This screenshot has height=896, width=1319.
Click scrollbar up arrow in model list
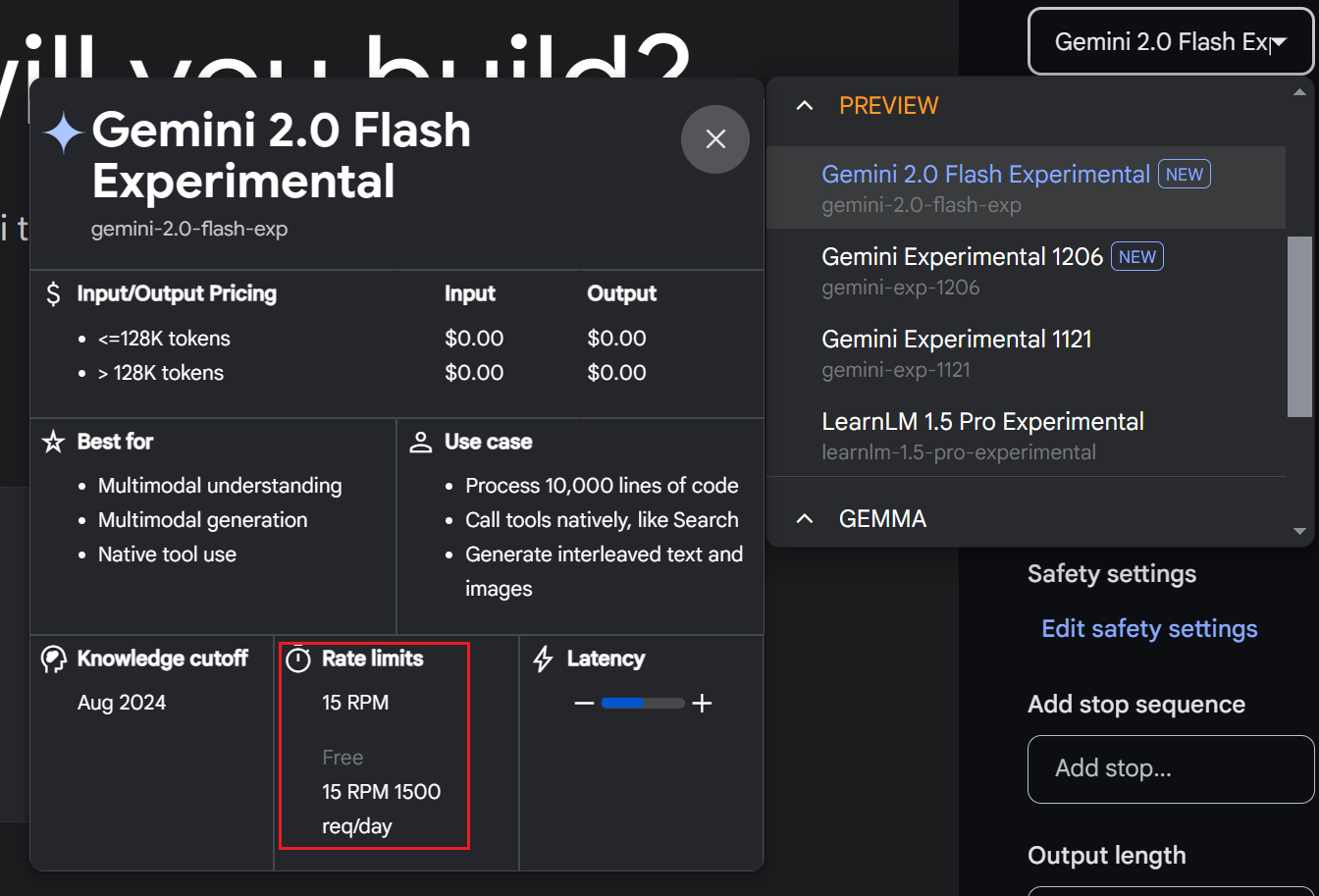pyautogui.click(x=1299, y=91)
